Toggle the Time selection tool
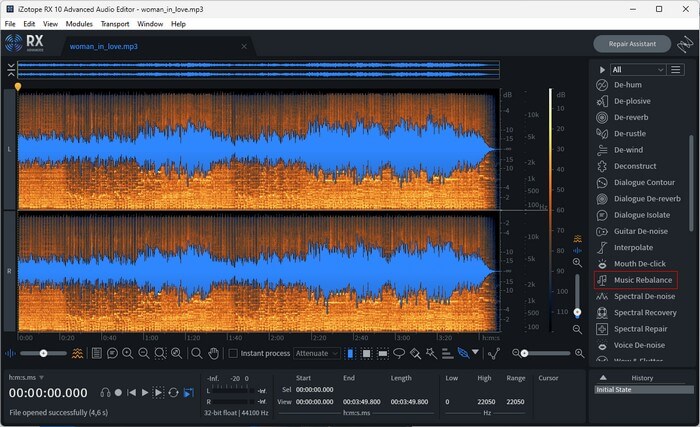This screenshot has height=427, width=700. click(x=350, y=354)
